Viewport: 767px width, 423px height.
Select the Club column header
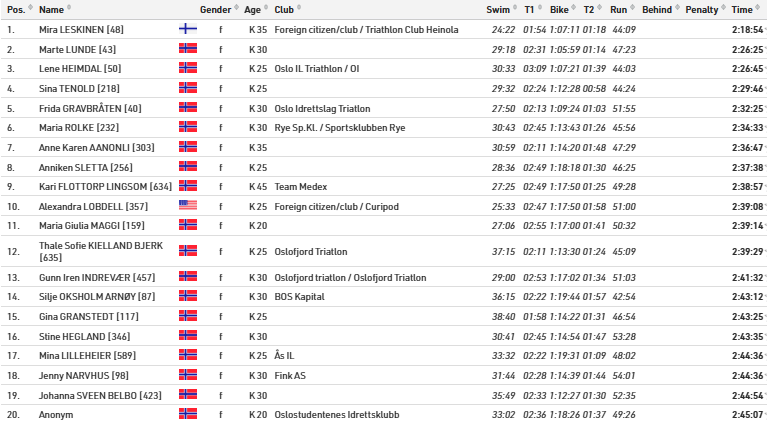pyautogui.click(x=284, y=9)
